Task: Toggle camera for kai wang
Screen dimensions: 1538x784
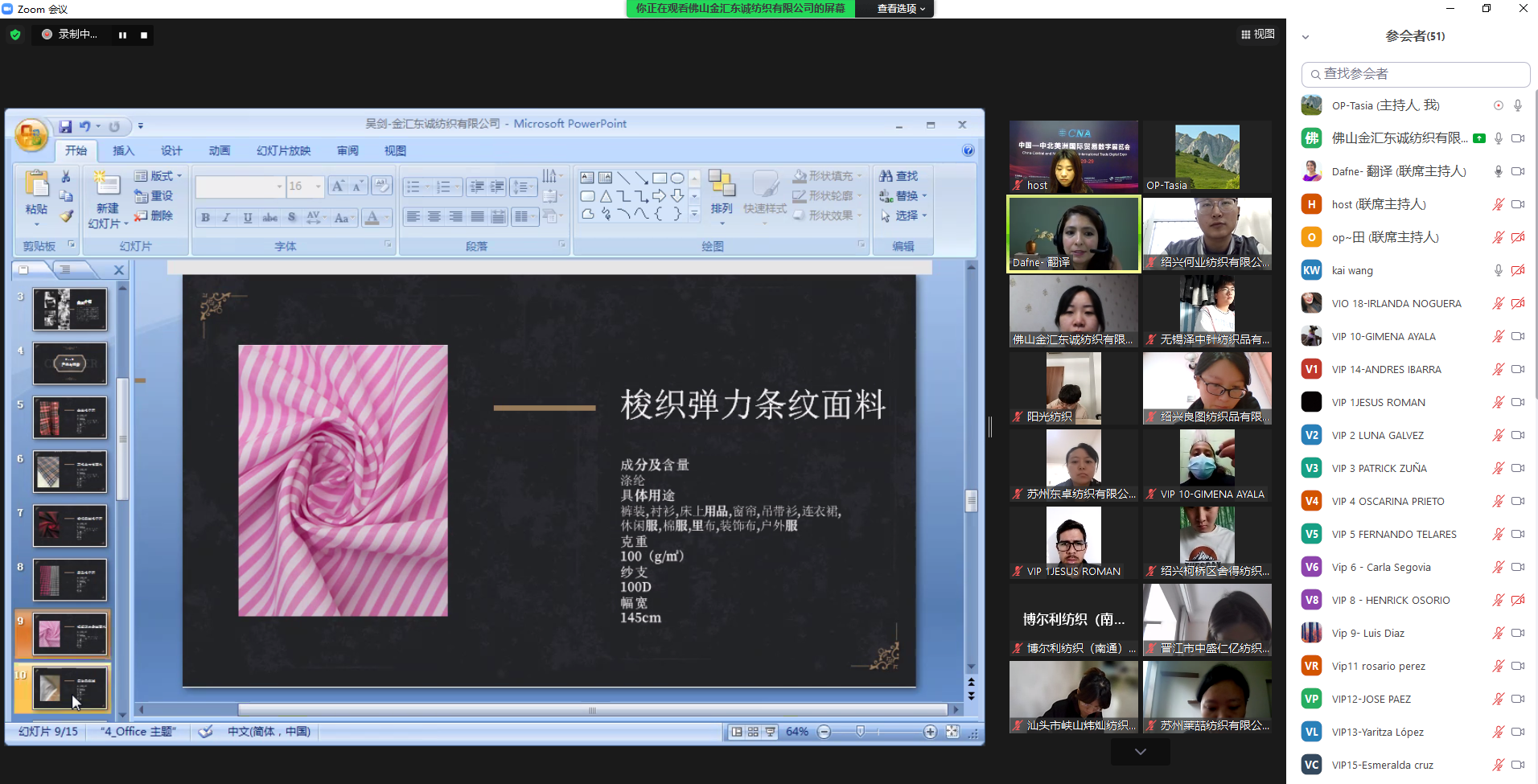Action: (1518, 270)
